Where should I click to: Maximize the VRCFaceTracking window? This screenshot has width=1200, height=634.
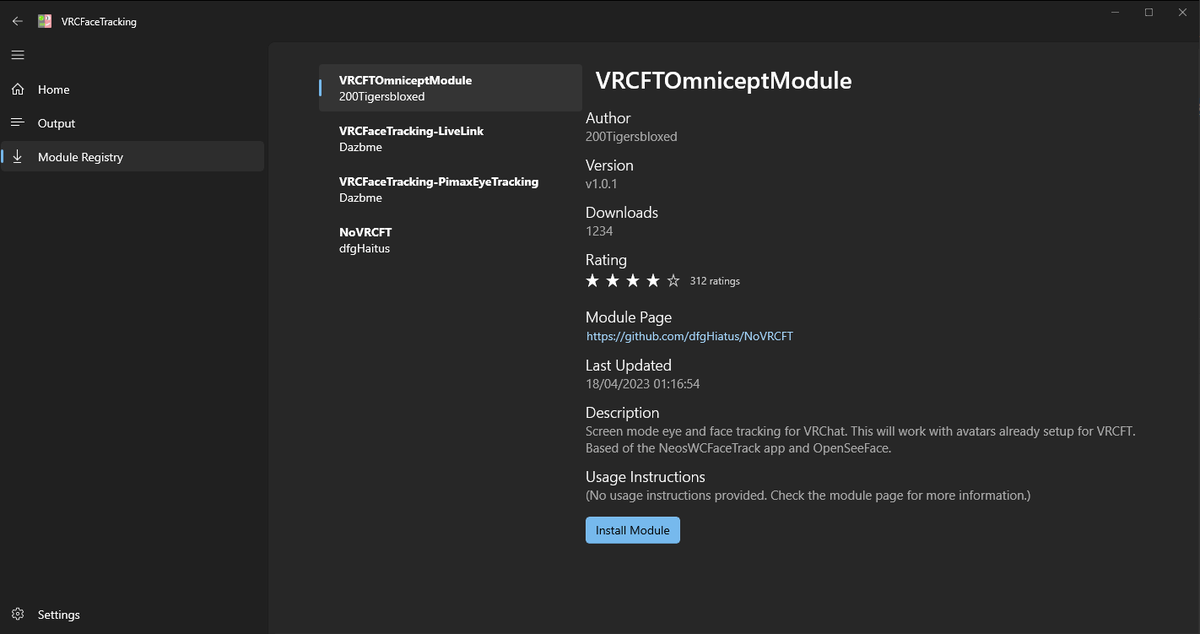[1149, 12]
